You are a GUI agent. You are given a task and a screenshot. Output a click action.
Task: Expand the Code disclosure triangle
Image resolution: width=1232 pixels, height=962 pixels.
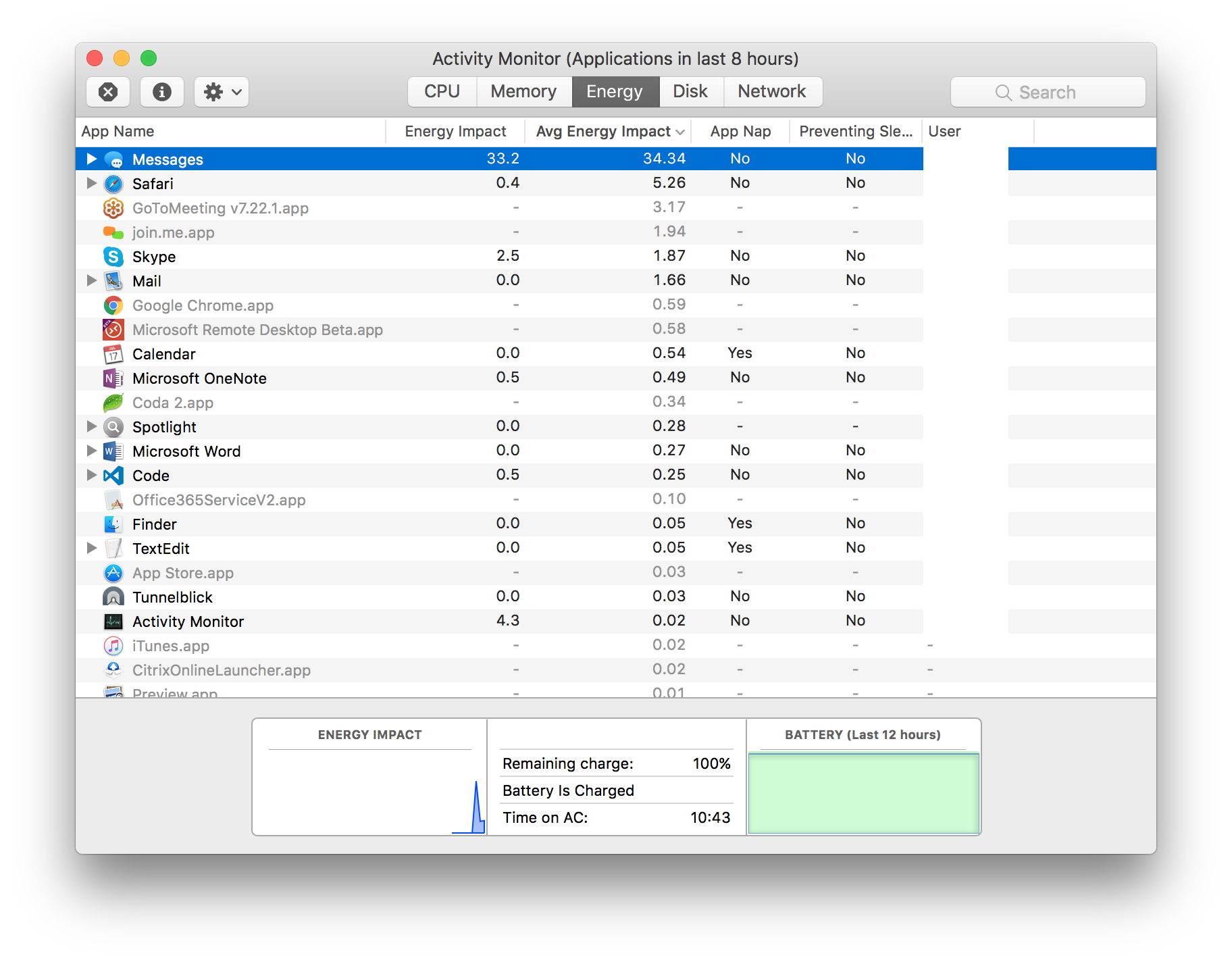(92, 475)
